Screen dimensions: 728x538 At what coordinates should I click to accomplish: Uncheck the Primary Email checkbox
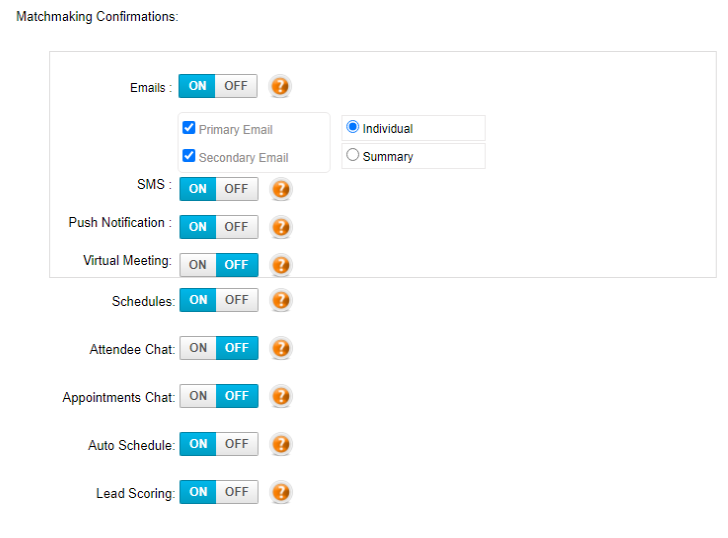188,127
